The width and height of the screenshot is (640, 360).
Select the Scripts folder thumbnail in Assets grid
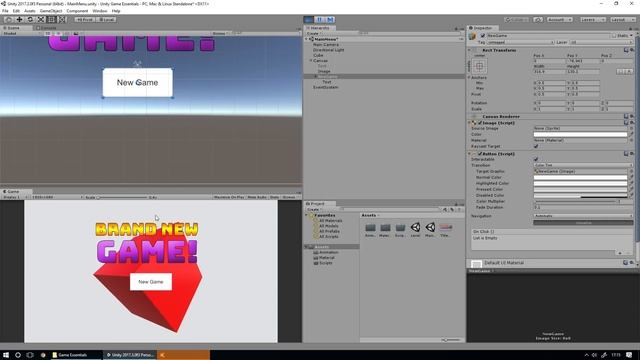pyautogui.click(x=400, y=227)
